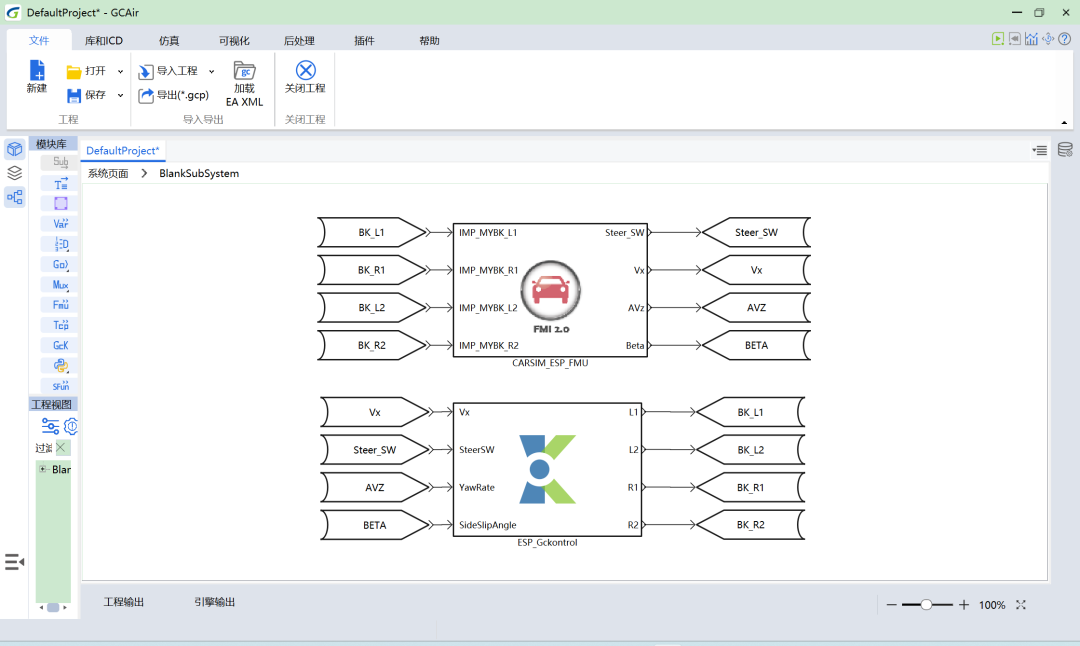Click the gear alert icon in 工程视图
The height and width of the screenshot is (646, 1080).
click(x=70, y=426)
